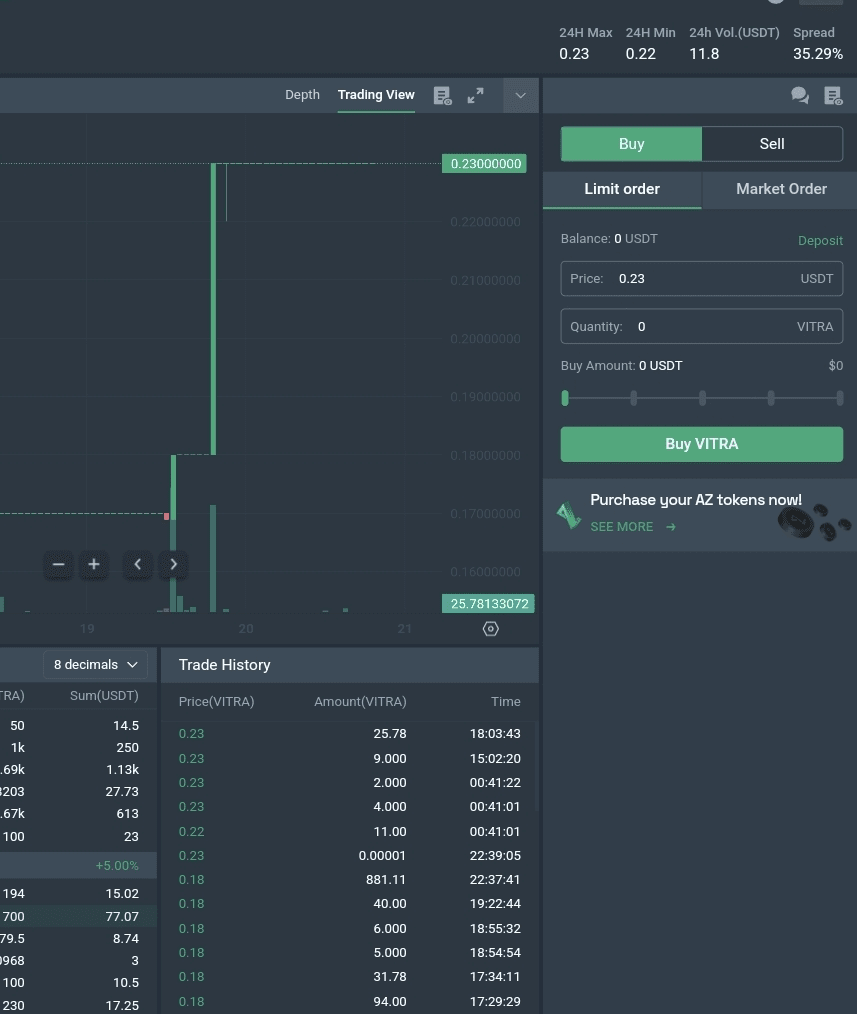Click Trade History heading
This screenshot has width=857, height=1014.
point(224,665)
